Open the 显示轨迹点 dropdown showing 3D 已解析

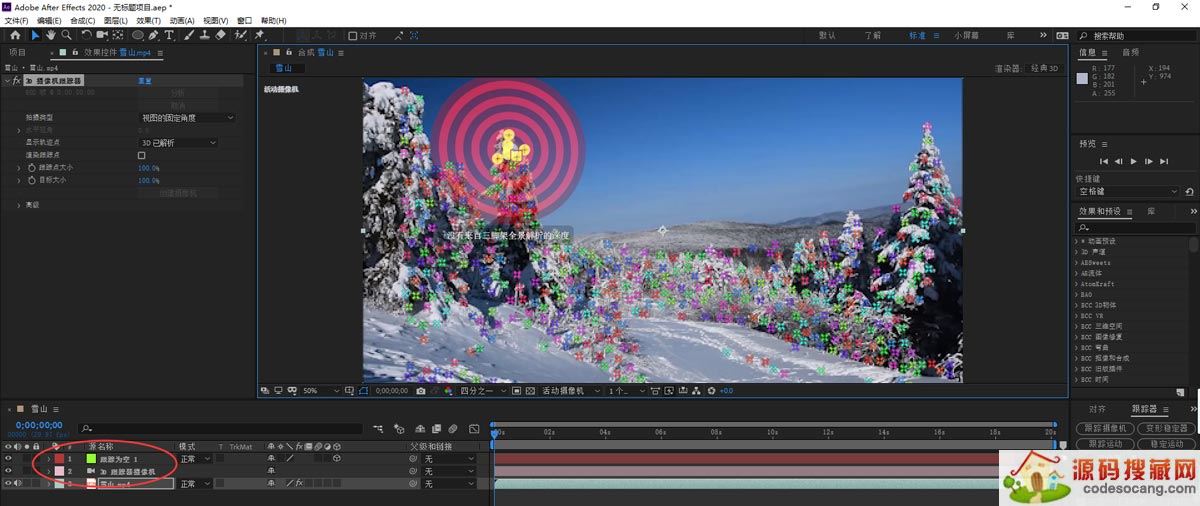point(177,143)
